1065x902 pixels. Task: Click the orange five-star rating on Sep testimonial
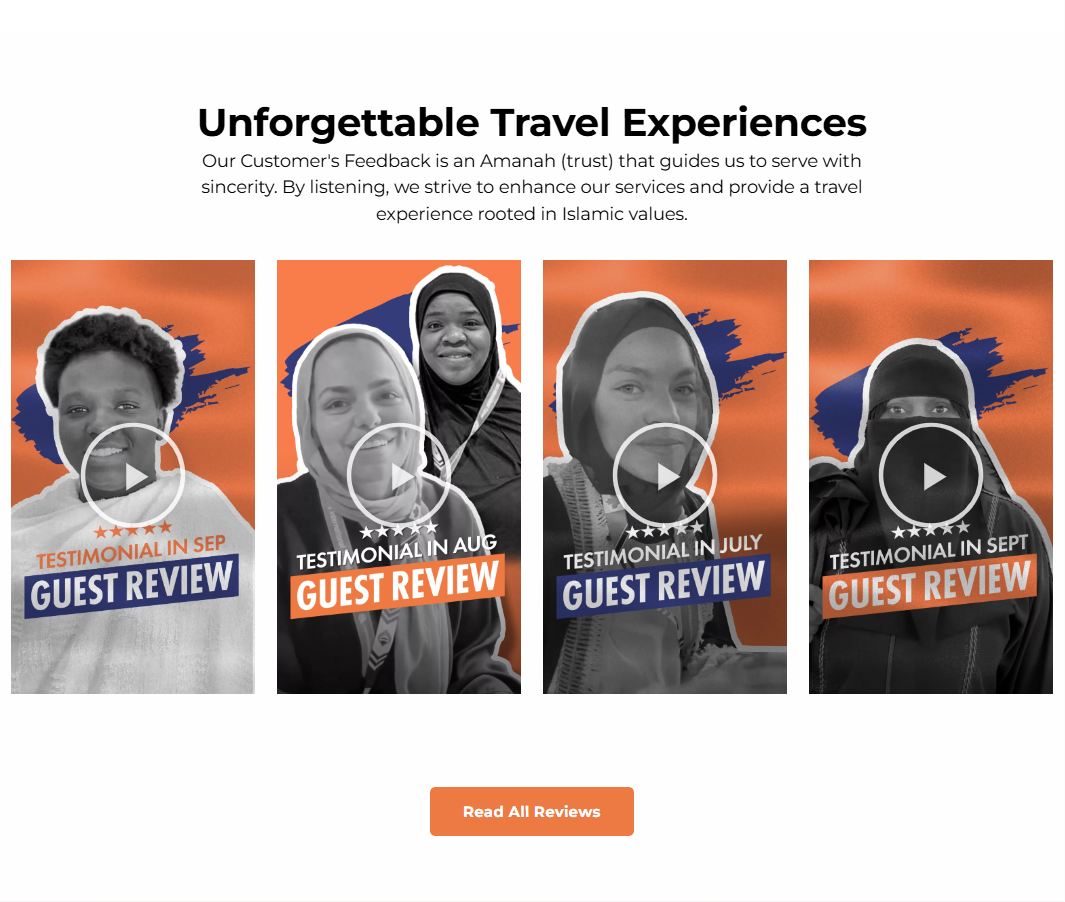133,529
